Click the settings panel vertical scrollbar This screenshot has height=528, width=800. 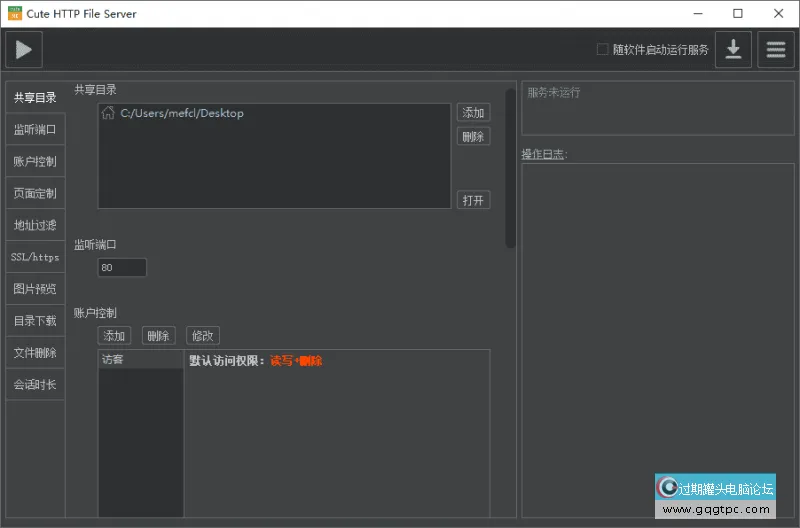pyautogui.click(x=510, y=168)
